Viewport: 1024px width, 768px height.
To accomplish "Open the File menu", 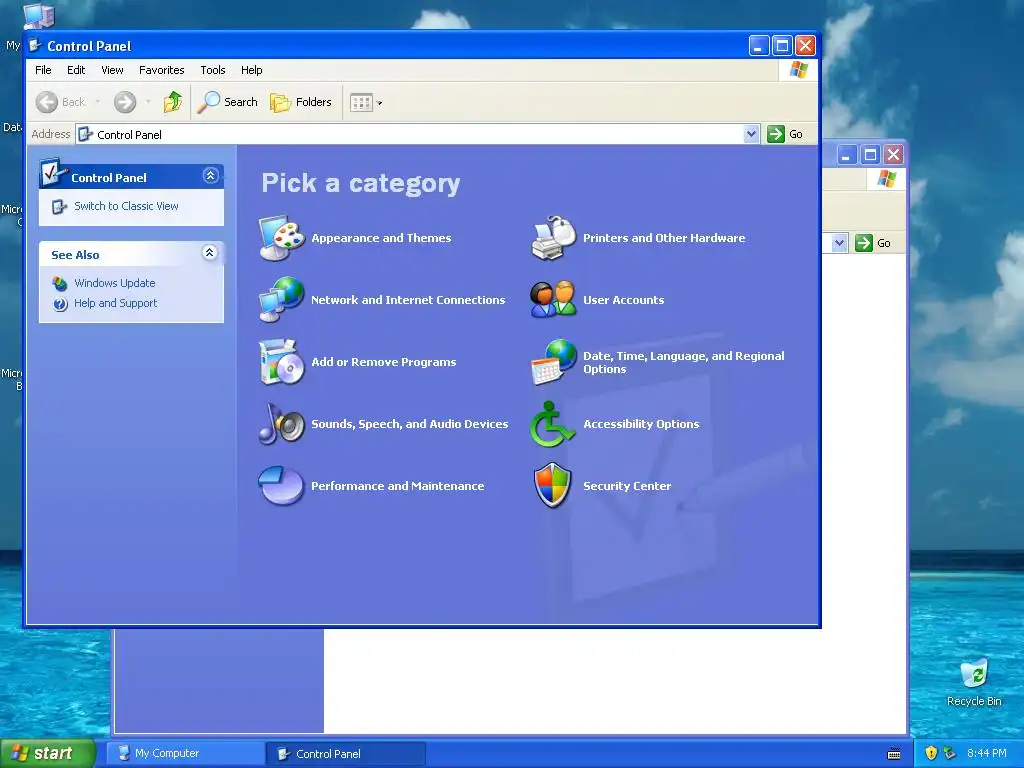I will click(x=43, y=70).
